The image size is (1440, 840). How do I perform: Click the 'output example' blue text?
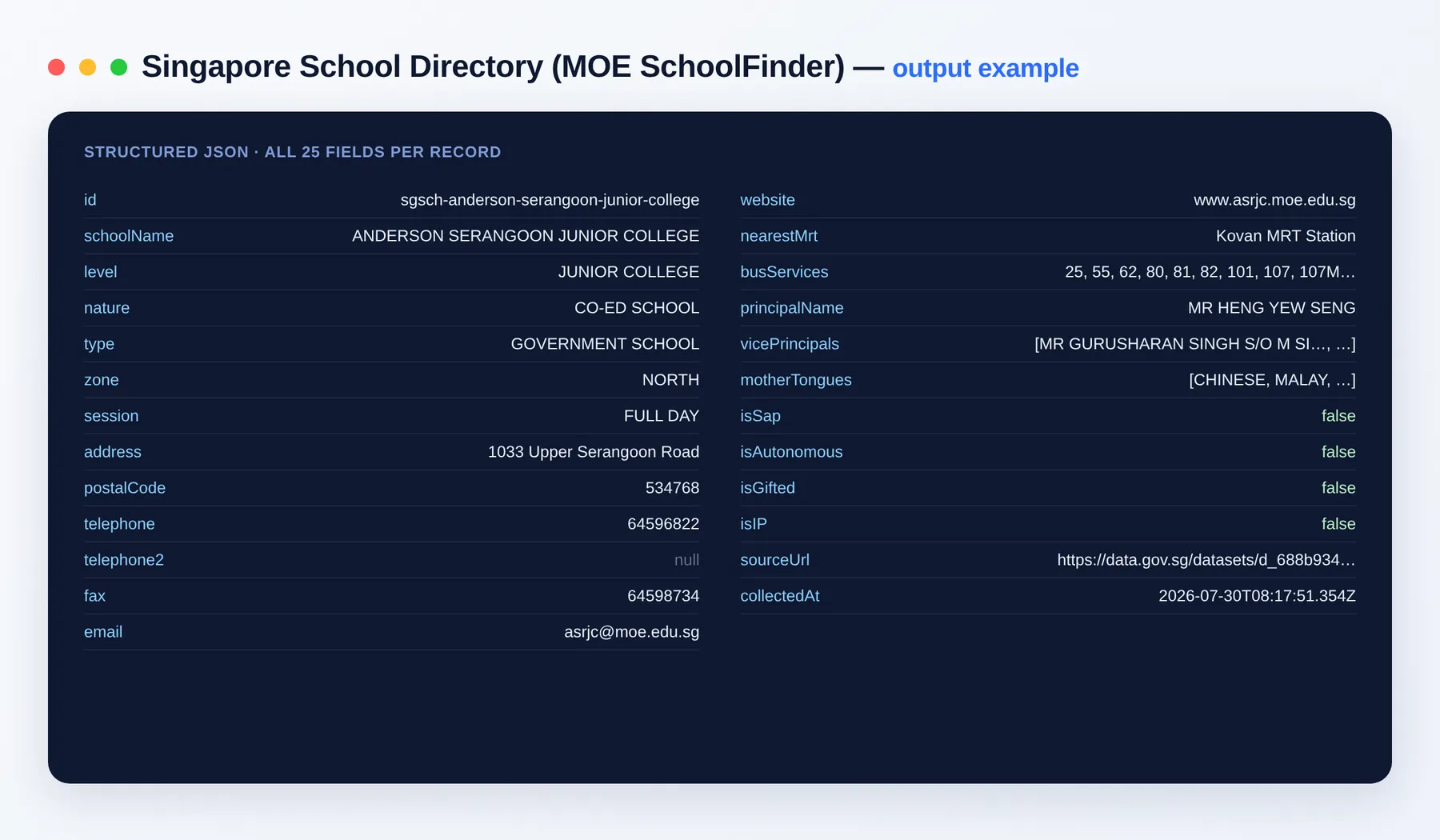pos(986,69)
